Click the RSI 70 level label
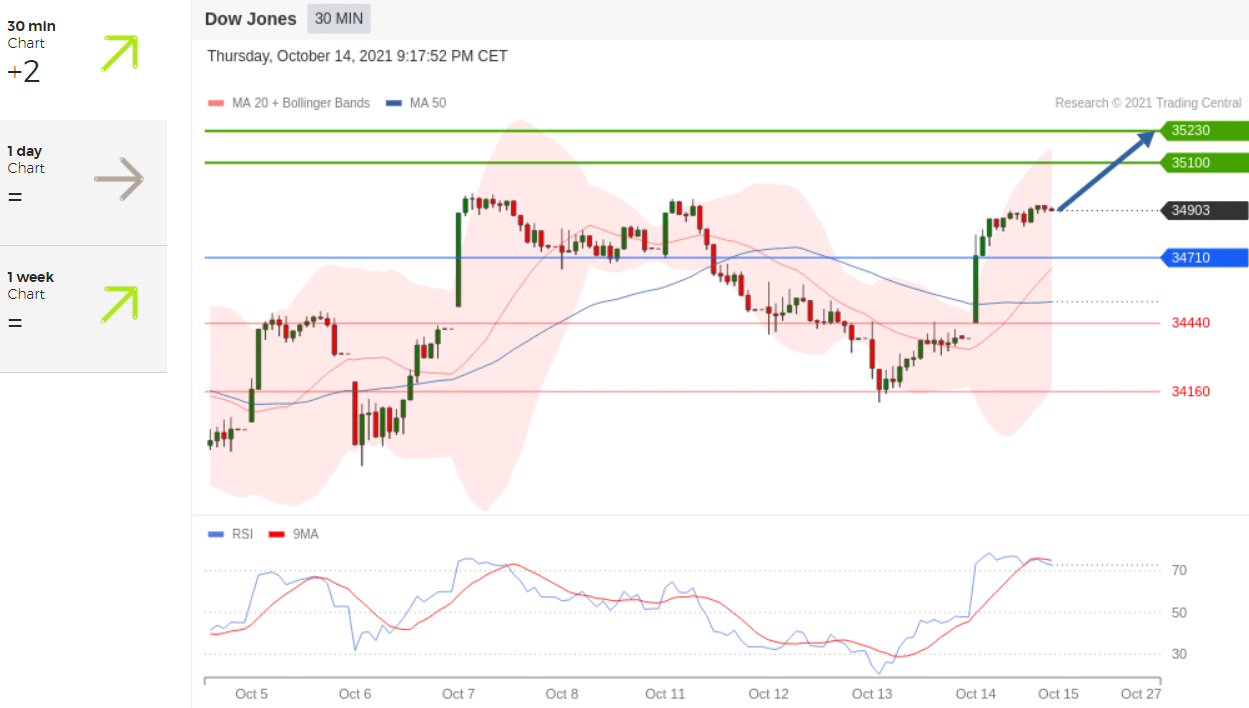Screen dimensions: 1249x708 click(1179, 570)
